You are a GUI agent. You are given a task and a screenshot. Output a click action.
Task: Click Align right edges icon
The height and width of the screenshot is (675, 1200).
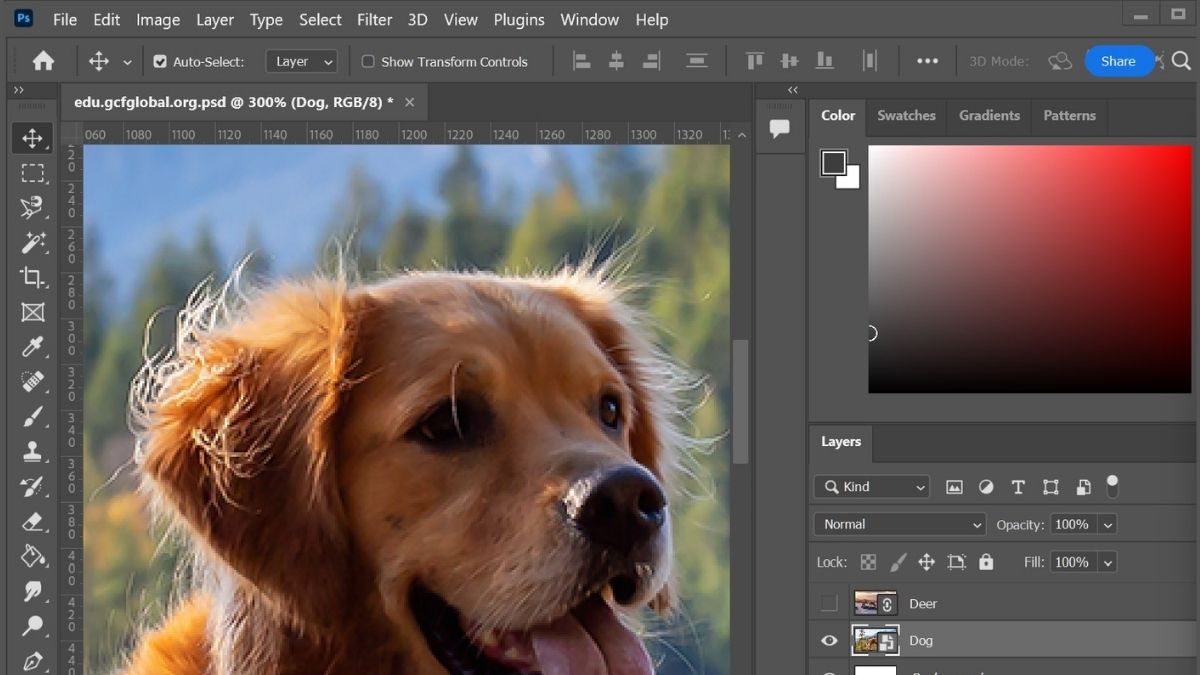651,61
